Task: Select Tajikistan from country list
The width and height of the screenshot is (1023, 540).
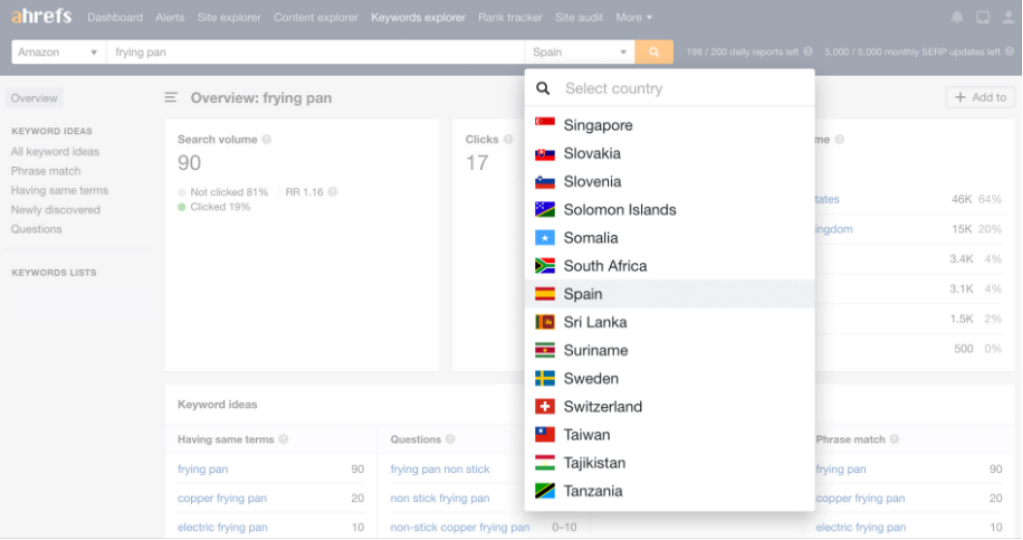Action: 669,463
